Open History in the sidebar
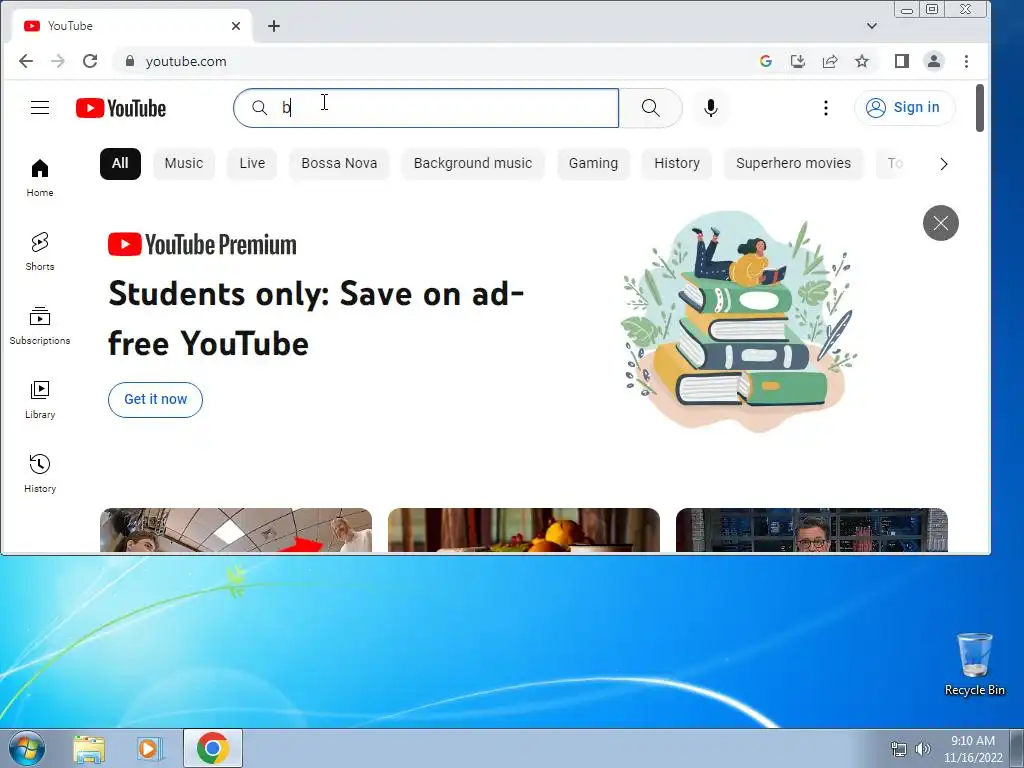1024x768 pixels. coord(40,473)
